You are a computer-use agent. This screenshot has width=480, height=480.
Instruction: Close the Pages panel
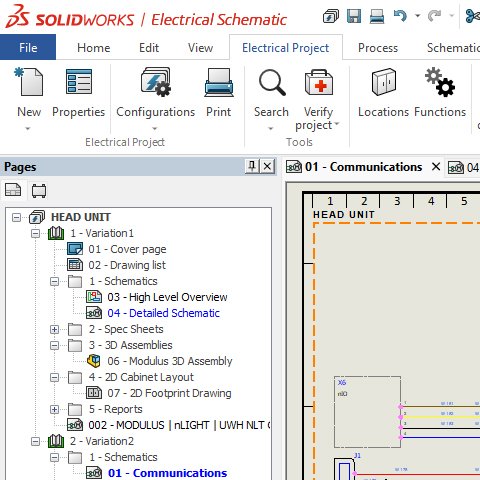point(267,166)
